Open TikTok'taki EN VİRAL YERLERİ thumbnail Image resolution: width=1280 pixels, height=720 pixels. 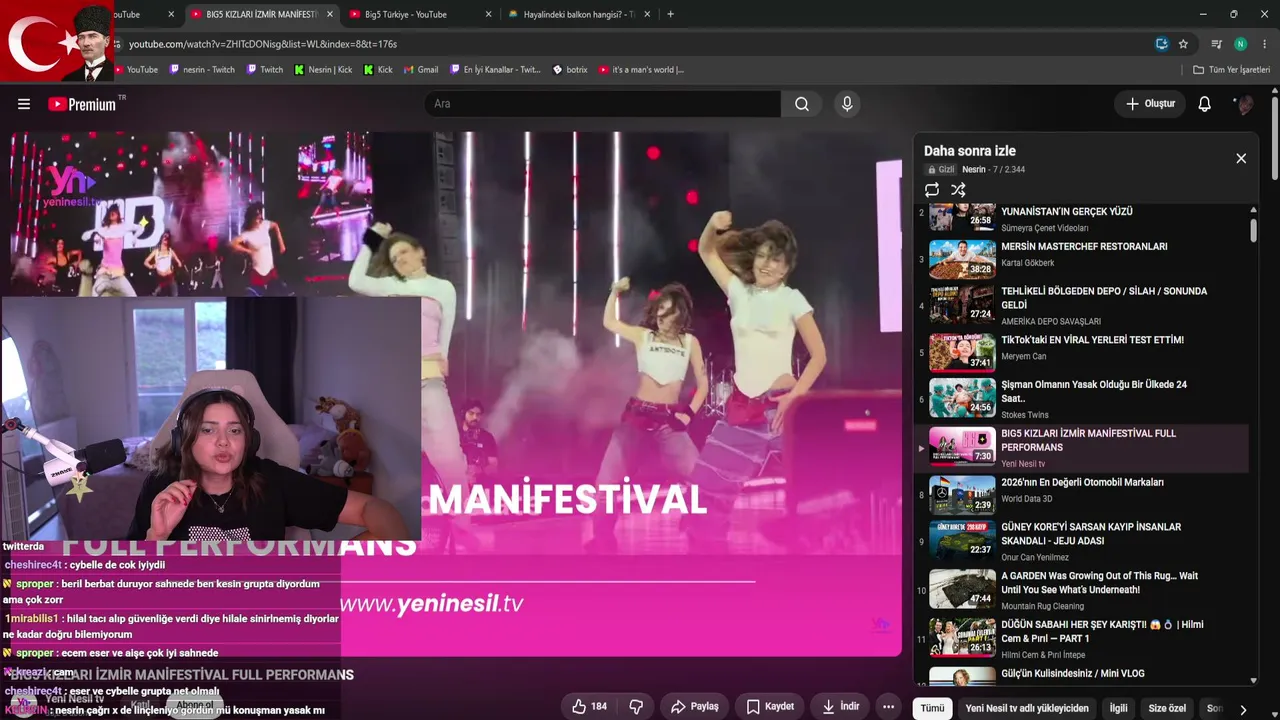point(962,352)
